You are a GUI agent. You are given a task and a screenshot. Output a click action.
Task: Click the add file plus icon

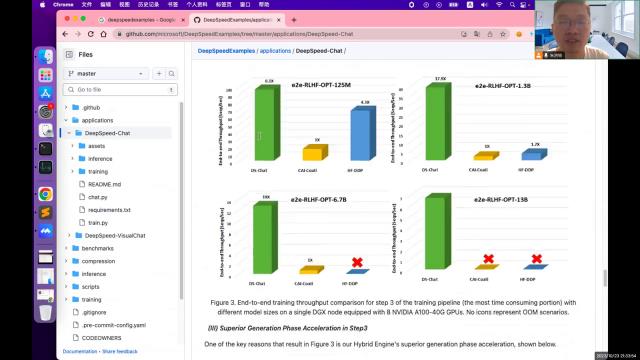[159, 73]
